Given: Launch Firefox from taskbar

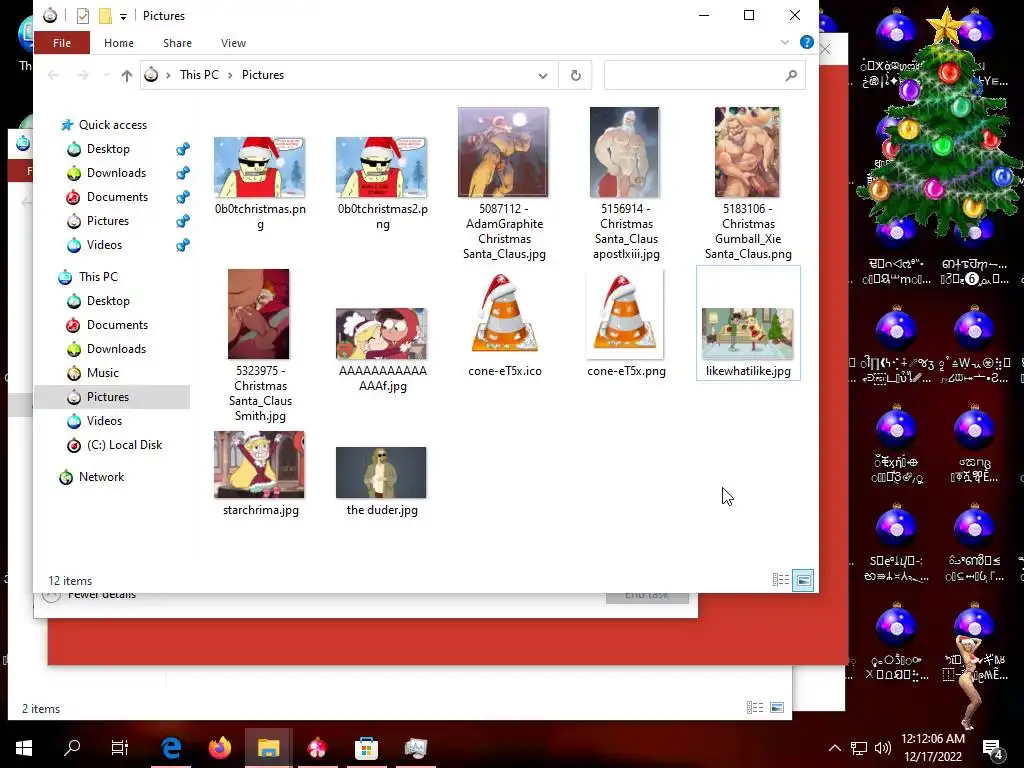Looking at the screenshot, I should 220,748.
